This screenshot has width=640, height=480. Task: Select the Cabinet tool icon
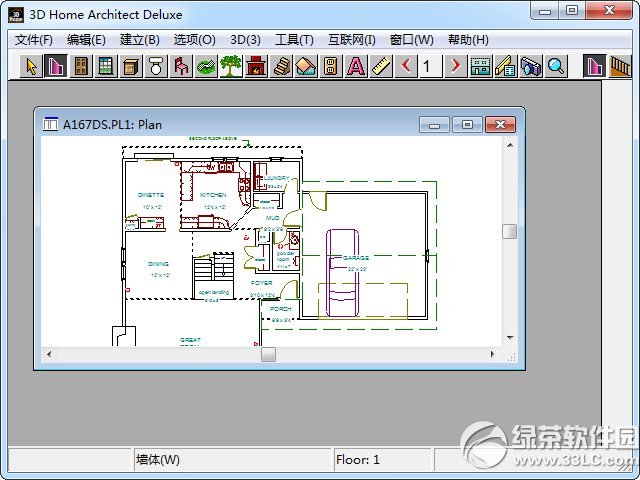[131, 66]
